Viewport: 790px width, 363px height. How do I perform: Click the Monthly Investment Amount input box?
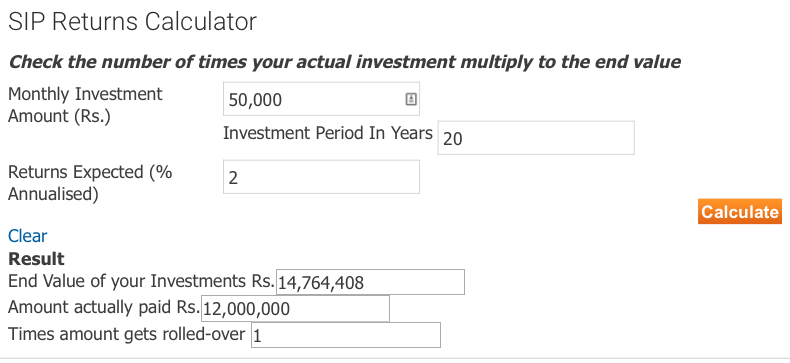pyautogui.click(x=321, y=99)
